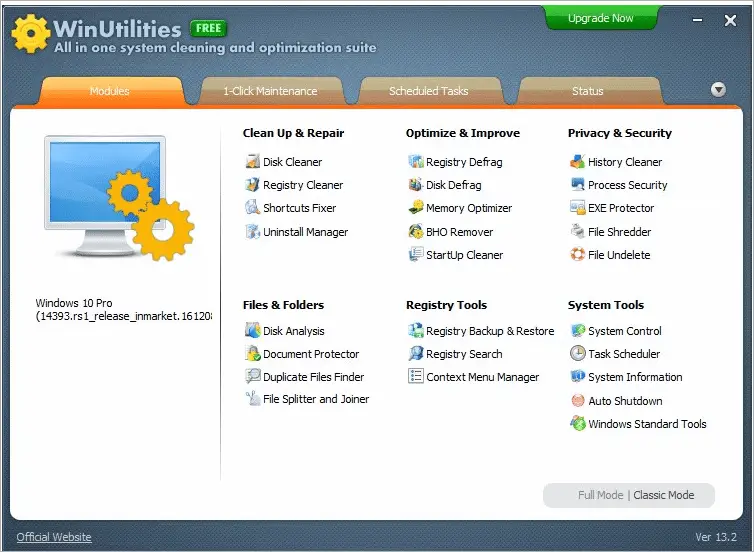754x552 pixels.
Task: Switch to the Status tab
Action: click(588, 91)
